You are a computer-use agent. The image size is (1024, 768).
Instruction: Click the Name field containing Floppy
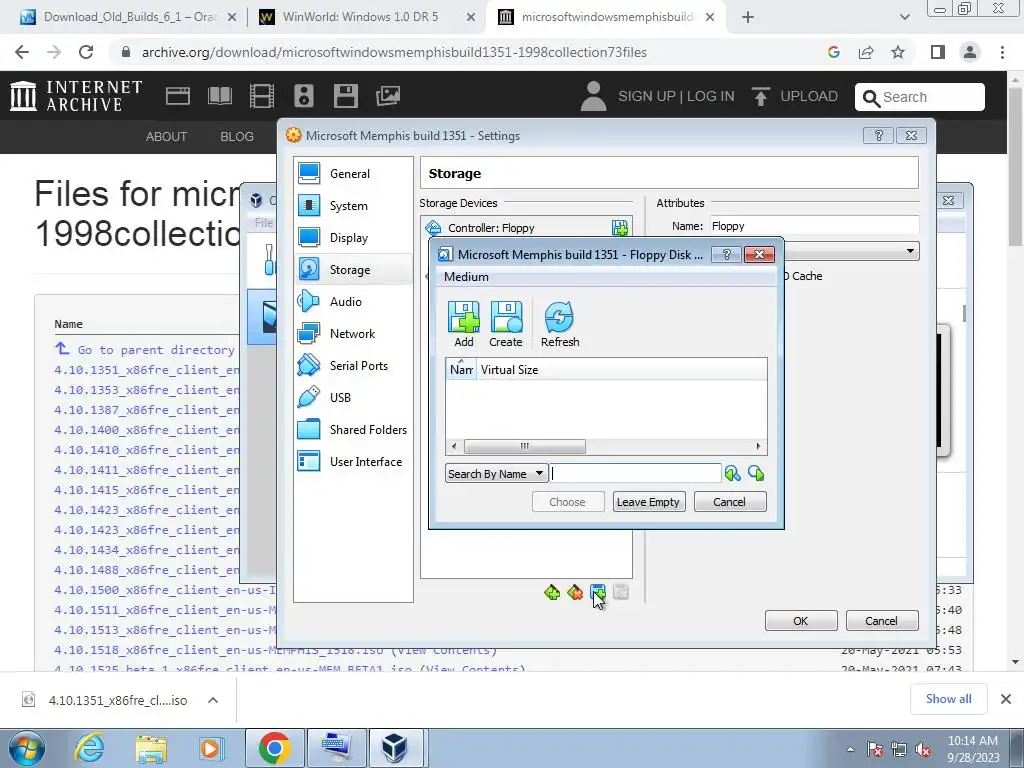814,226
